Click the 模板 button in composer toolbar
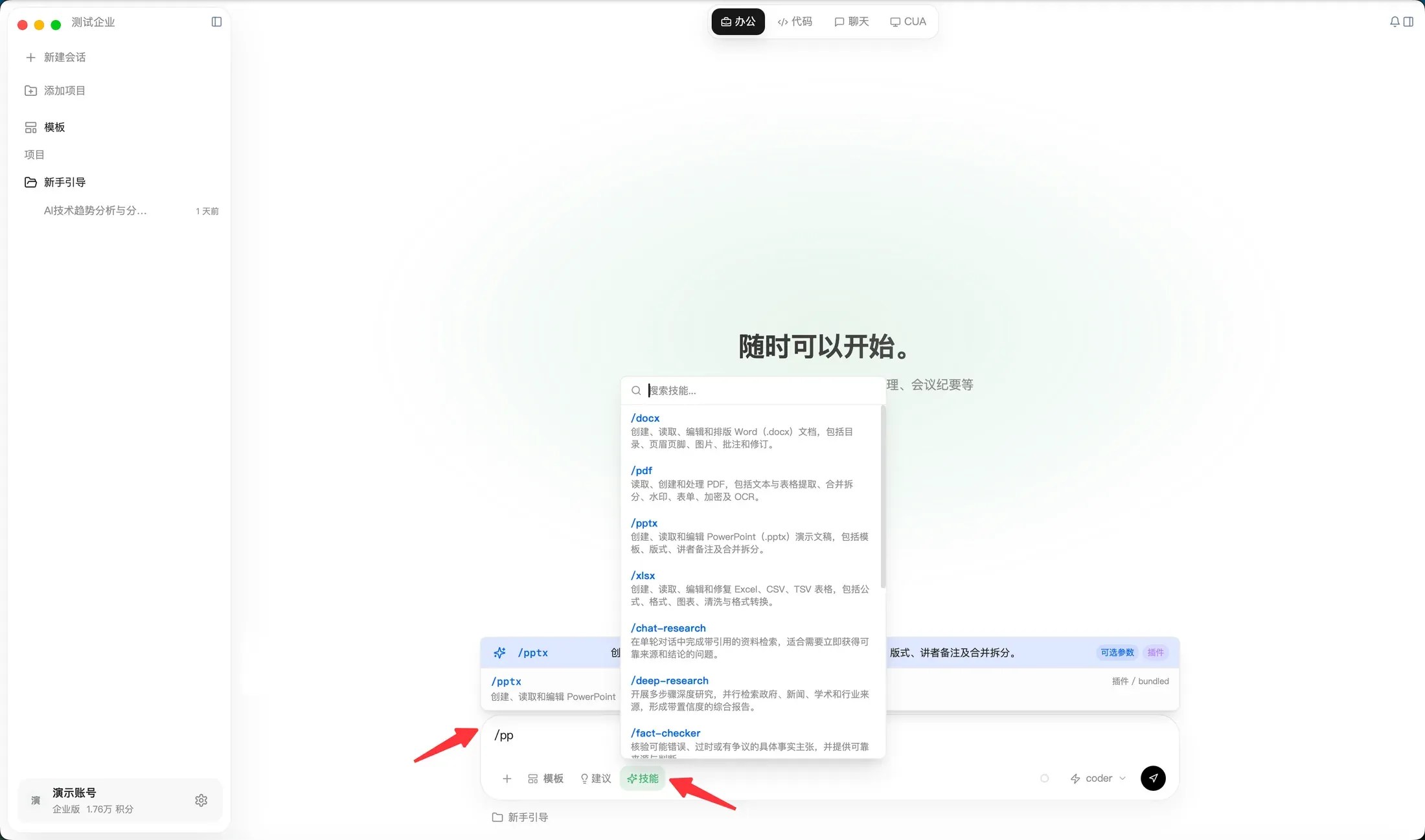Image resolution: width=1425 pixels, height=840 pixels. pyautogui.click(x=545, y=778)
